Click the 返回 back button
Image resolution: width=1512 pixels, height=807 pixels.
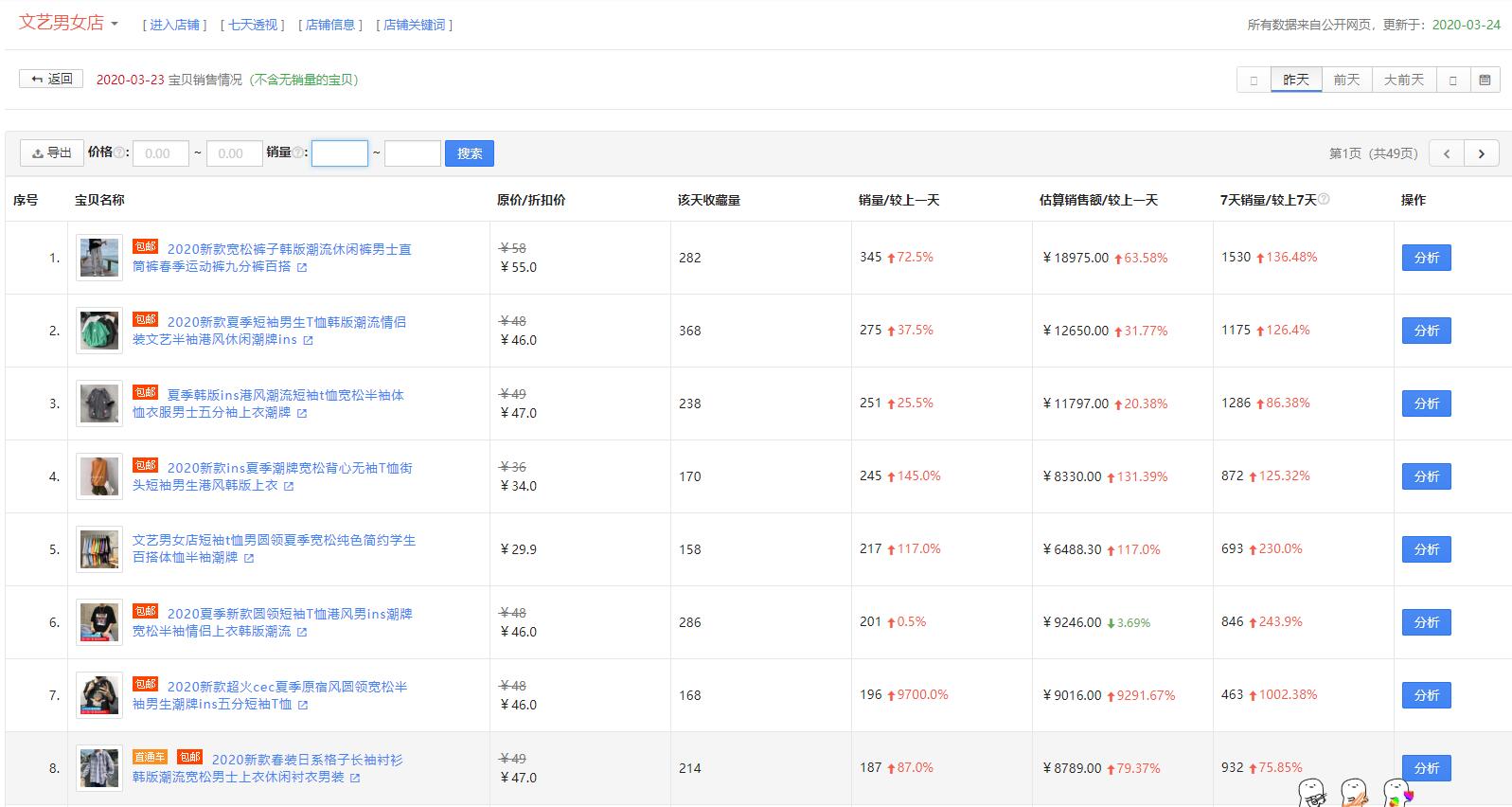click(x=51, y=79)
